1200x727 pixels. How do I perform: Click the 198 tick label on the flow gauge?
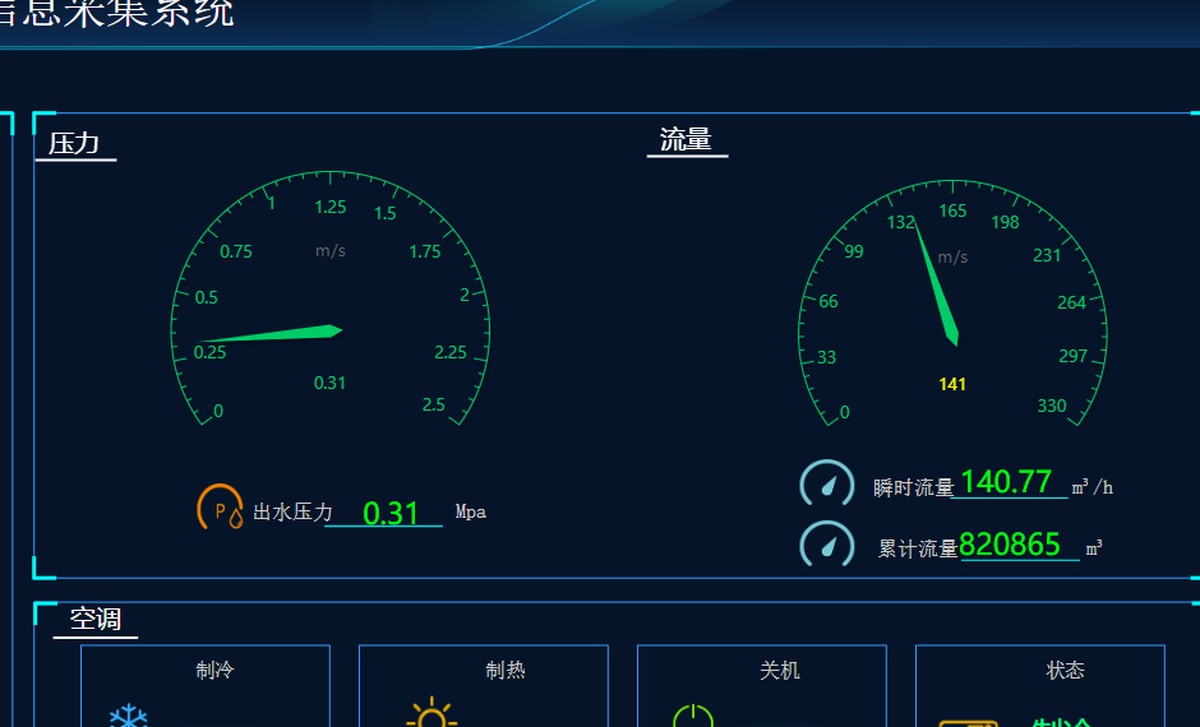point(1006,222)
